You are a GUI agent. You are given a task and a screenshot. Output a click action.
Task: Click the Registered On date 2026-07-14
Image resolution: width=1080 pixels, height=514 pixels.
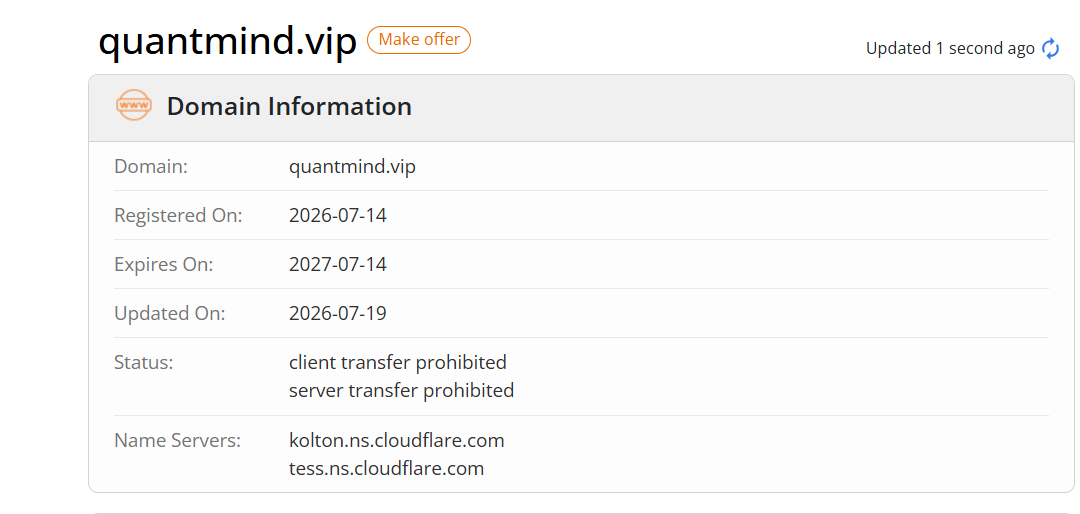coord(338,216)
